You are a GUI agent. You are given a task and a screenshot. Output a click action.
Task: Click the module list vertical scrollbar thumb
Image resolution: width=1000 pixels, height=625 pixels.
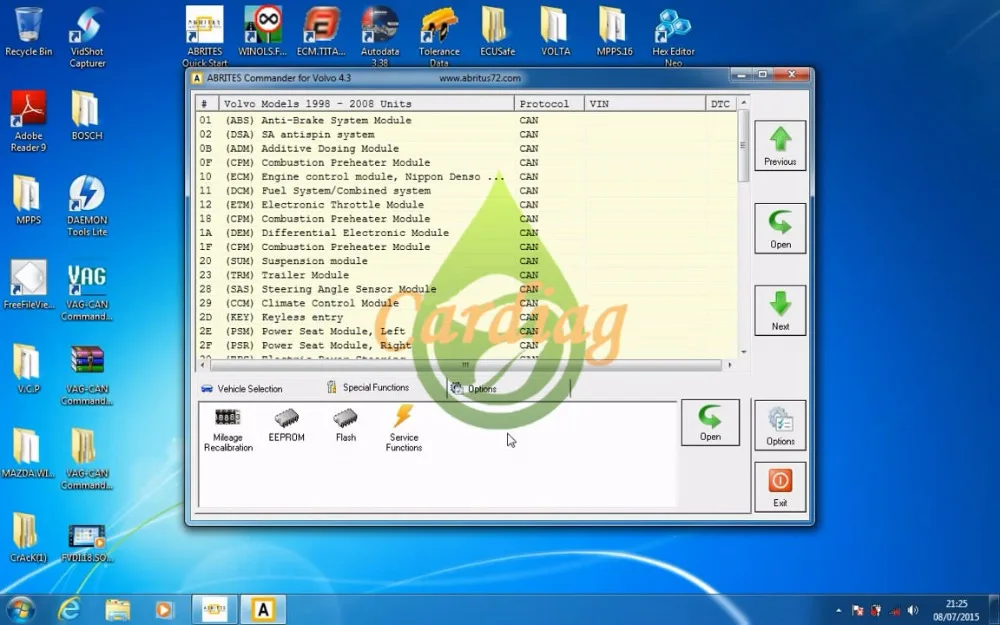click(x=743, y=145)
